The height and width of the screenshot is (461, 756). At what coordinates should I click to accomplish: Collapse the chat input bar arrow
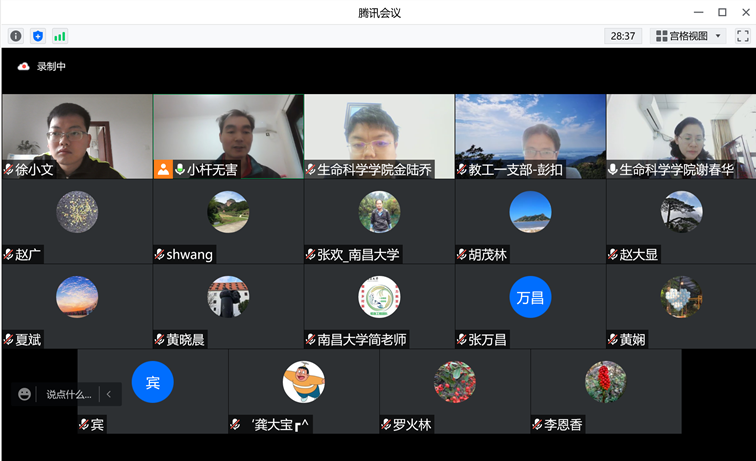pos(109,394)
